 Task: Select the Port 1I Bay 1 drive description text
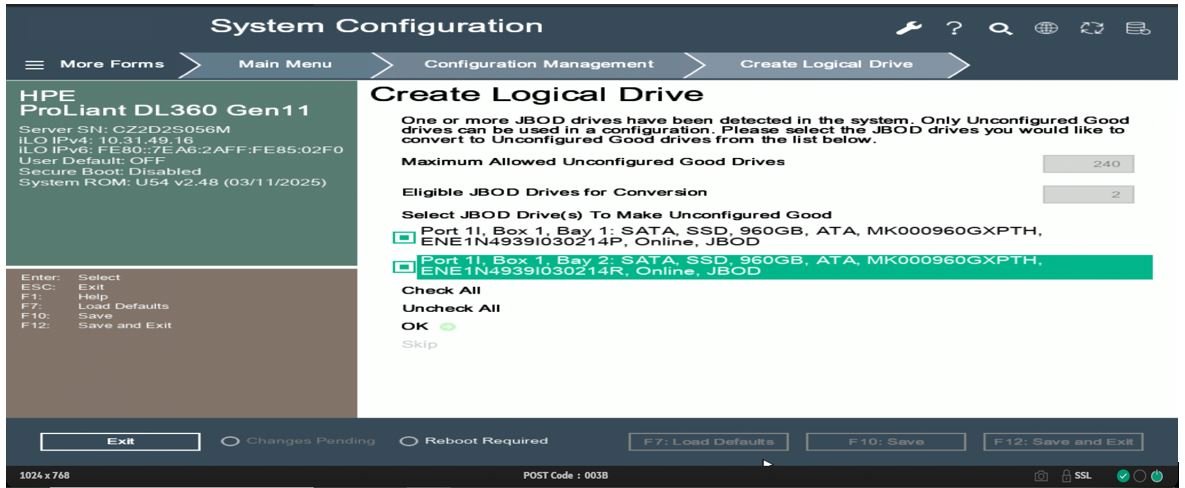point(732,236)
